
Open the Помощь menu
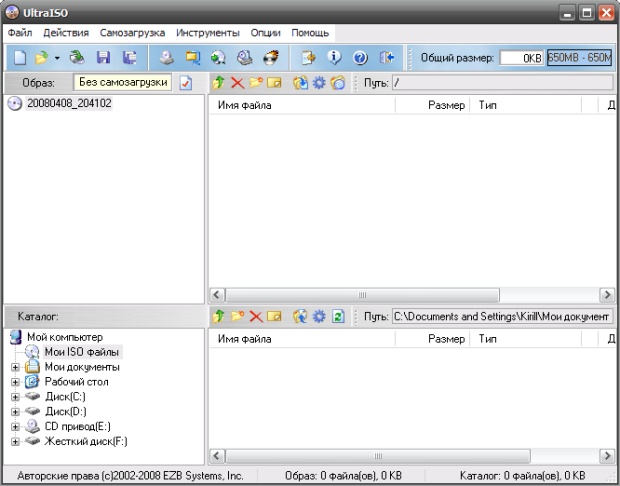click(x=310, y=33)
